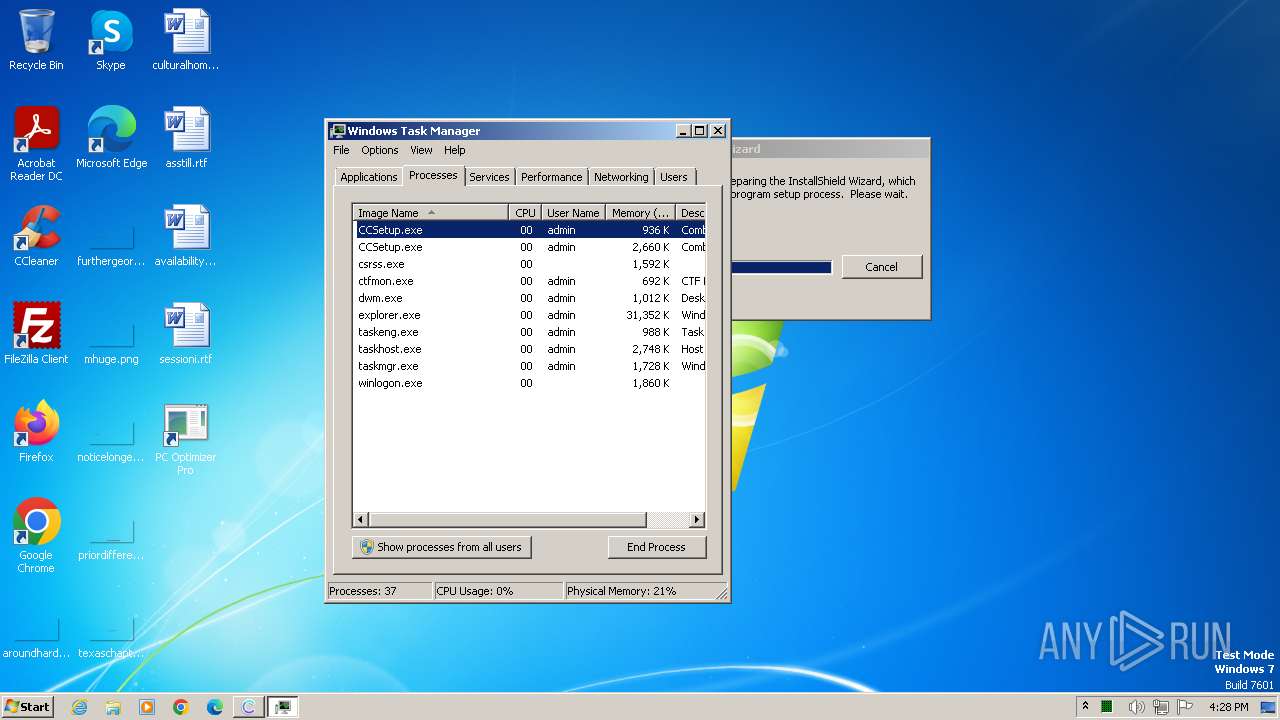This screenshot has width=1280, height=720.
Task: Select the texaschapt desktop file
Action: [111, 634]
